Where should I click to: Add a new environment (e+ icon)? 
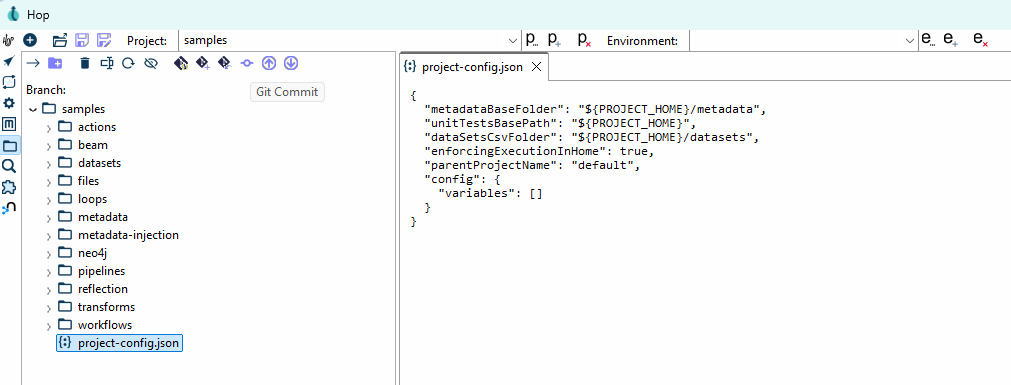tap(950, 40)
